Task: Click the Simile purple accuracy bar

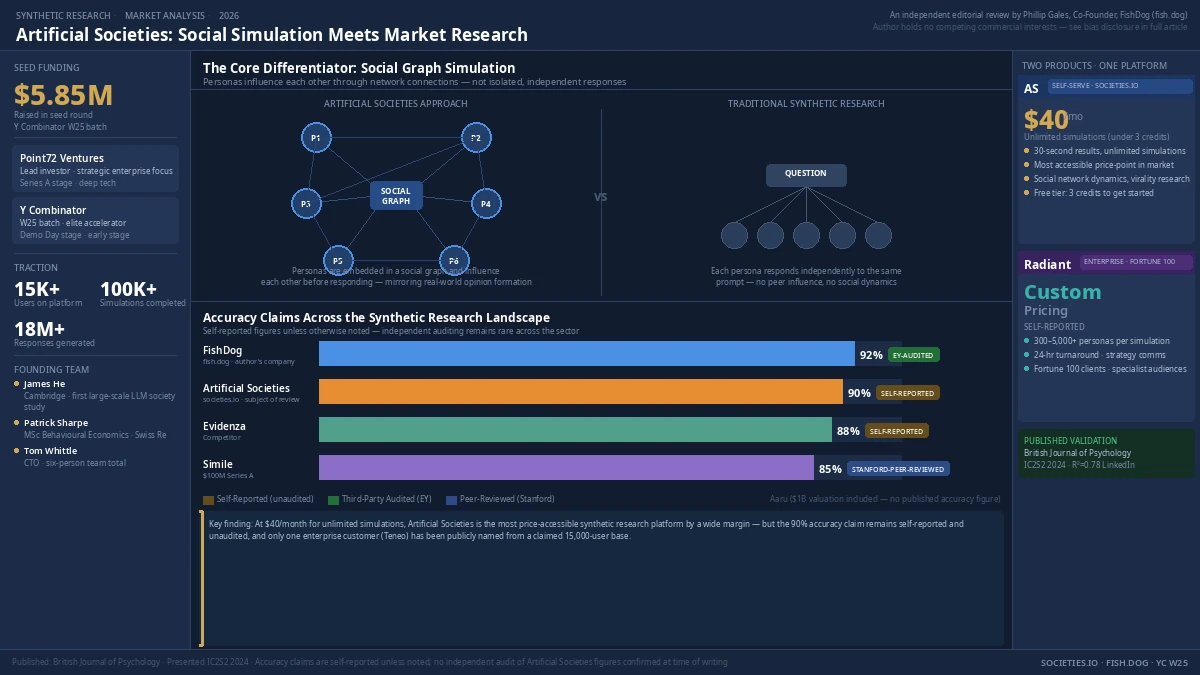Action: [566, 468]
